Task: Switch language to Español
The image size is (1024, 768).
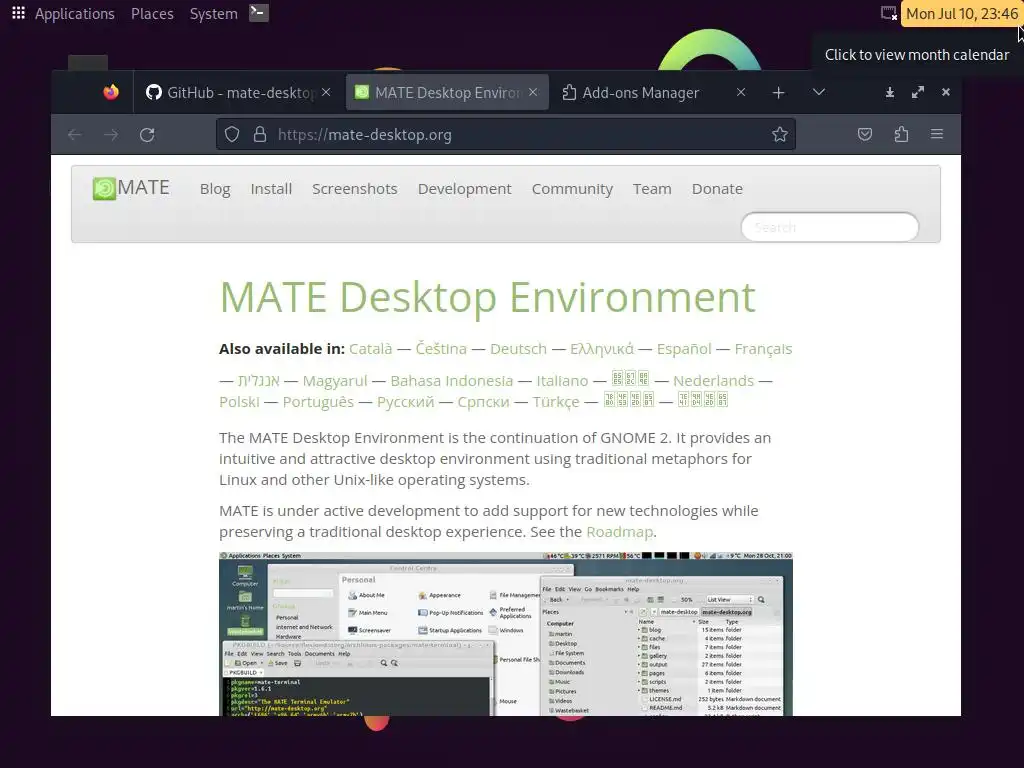Action: 684,349
